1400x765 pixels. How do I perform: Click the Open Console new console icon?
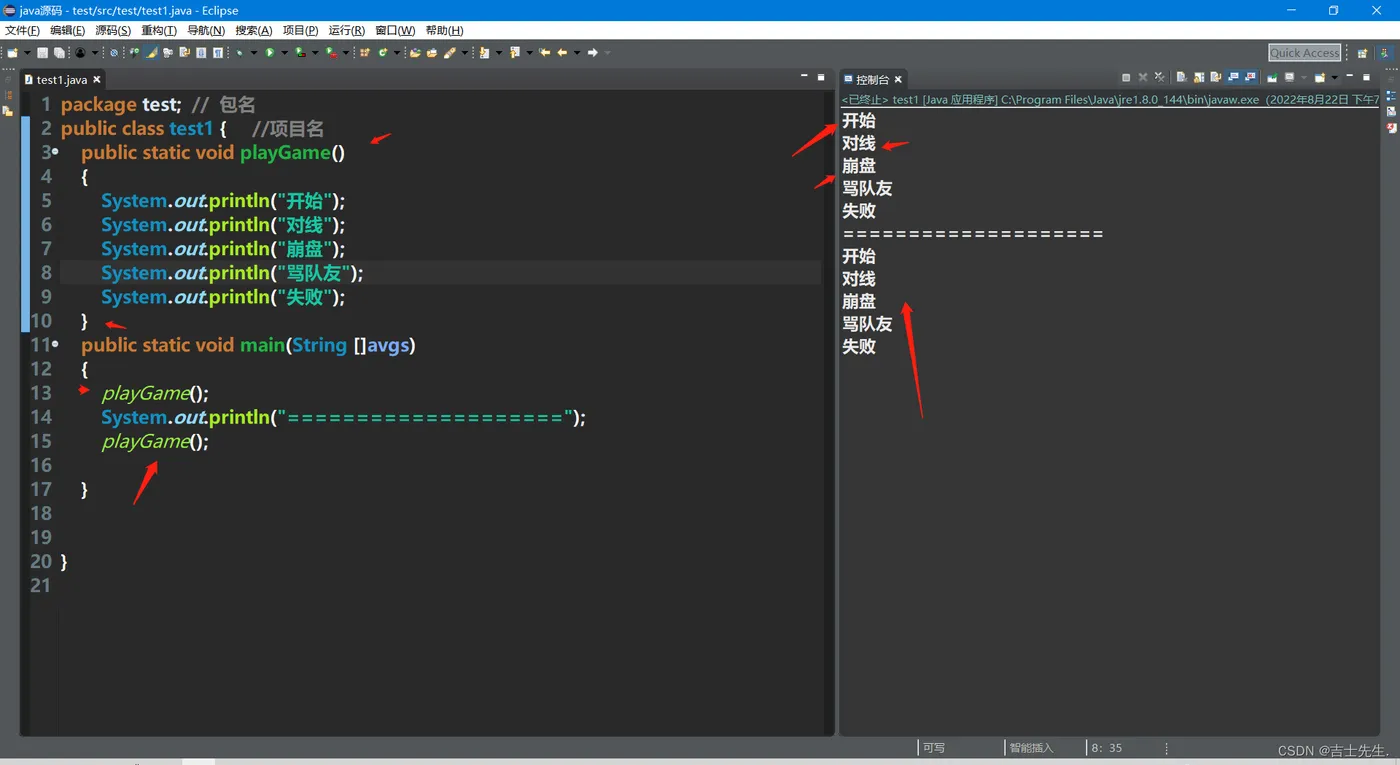(x=1320, y=77)
